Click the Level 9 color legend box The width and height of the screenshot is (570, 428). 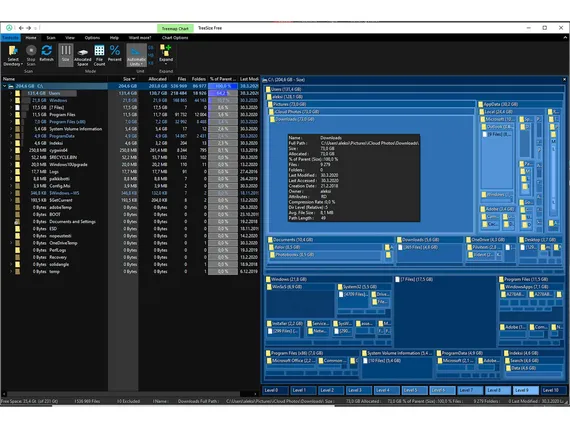click(526, 390)
